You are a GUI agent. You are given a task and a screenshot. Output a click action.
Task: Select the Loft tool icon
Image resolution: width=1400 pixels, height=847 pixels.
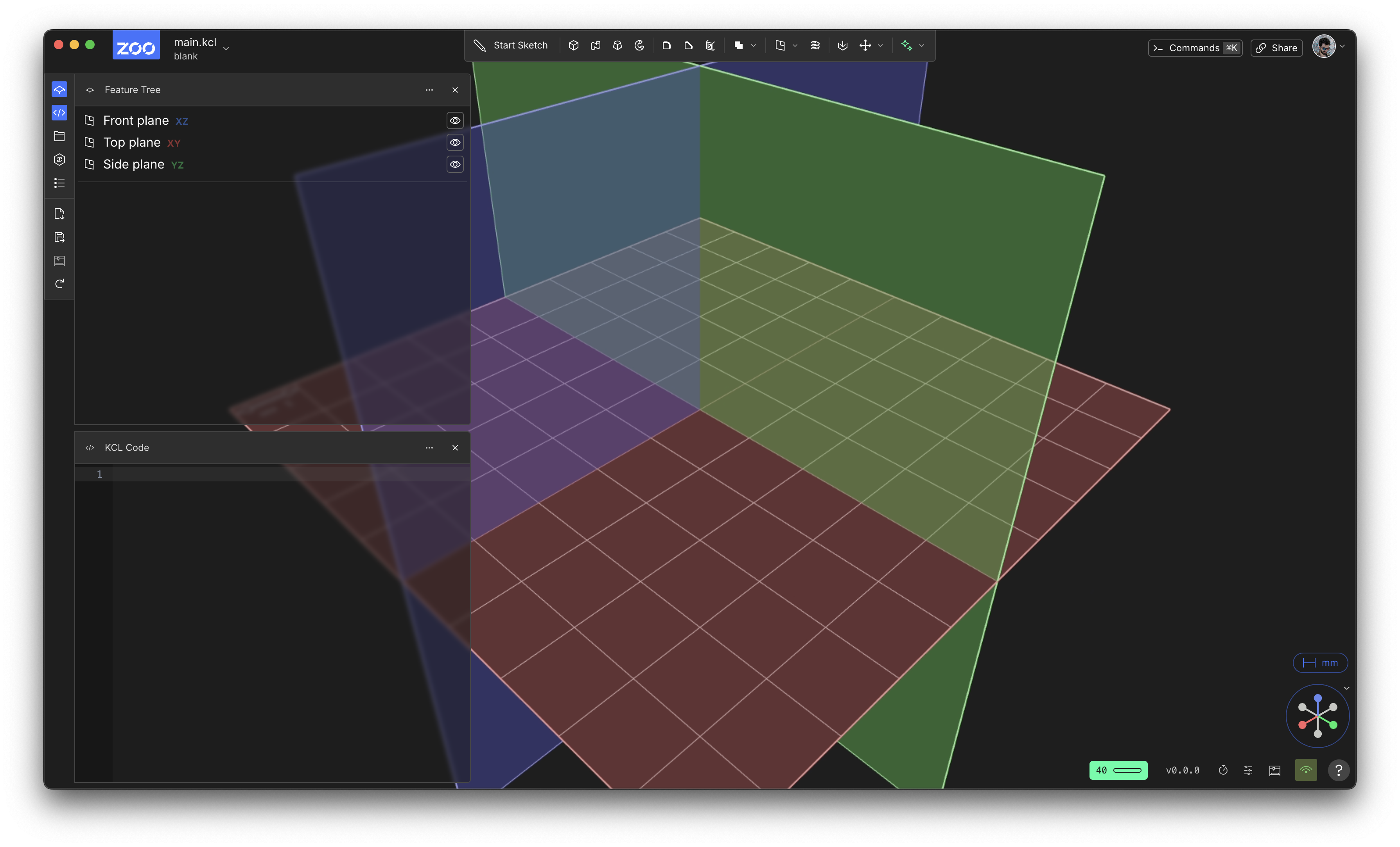tap(617, 45)
